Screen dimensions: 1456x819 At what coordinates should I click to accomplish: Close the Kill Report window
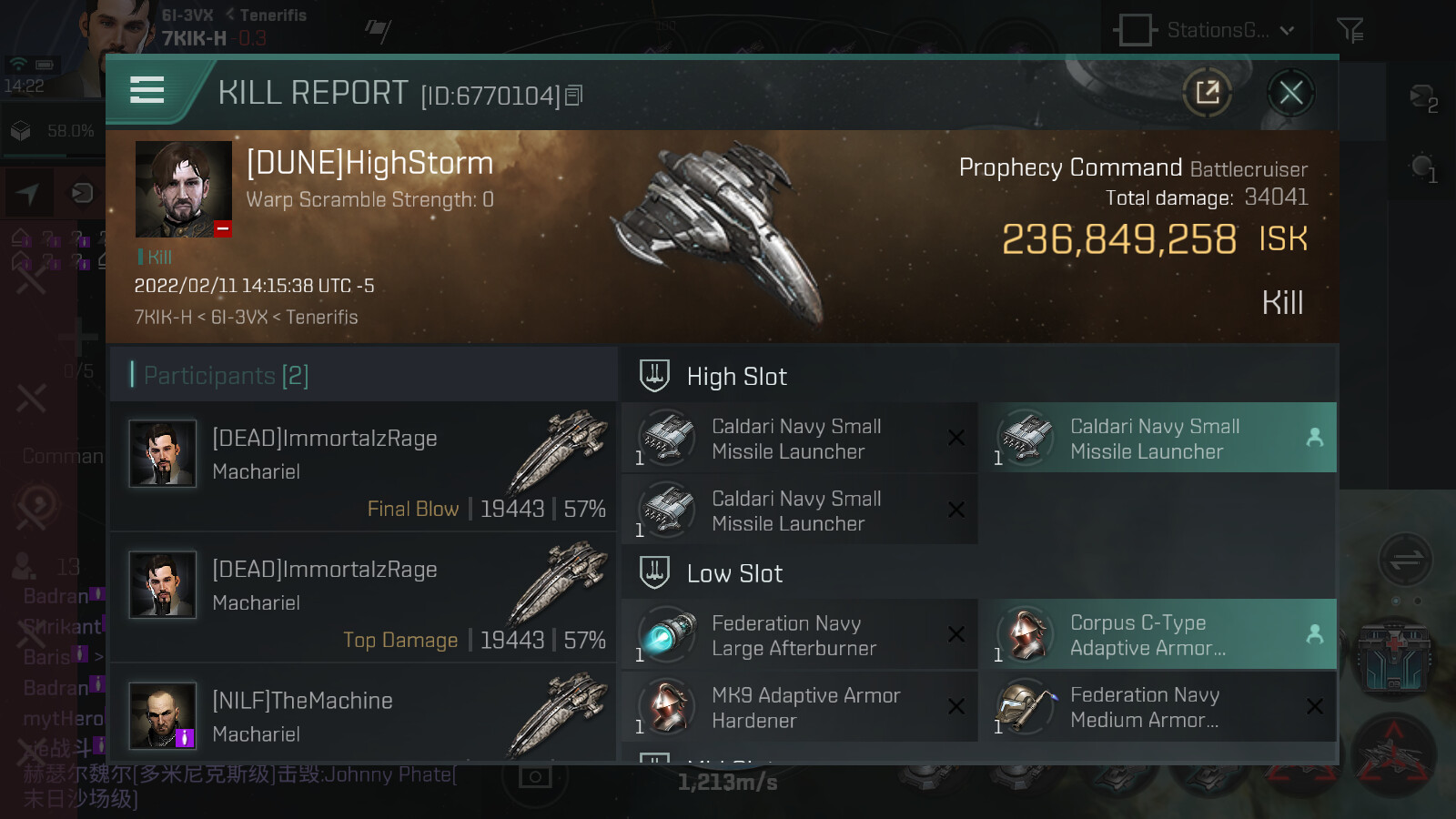(1290, 92)
